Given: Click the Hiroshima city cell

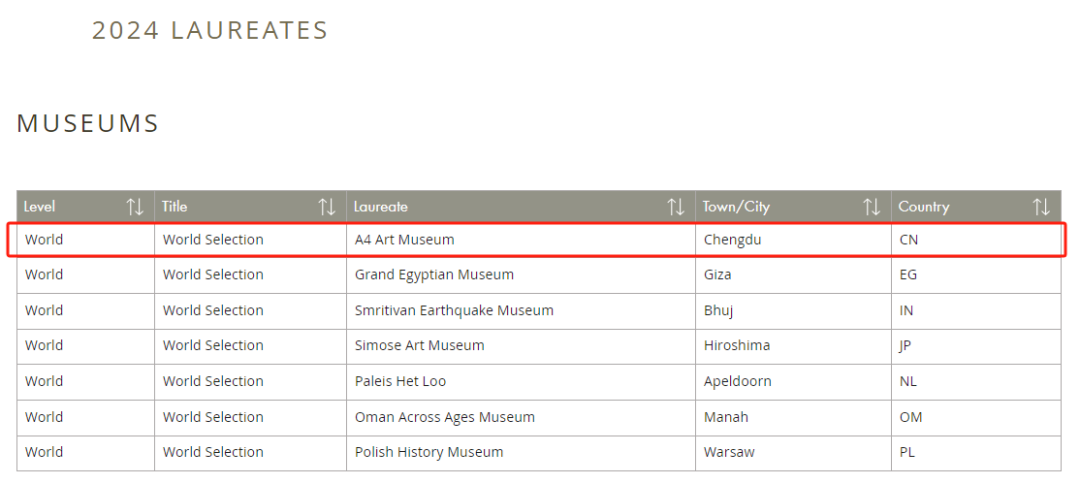Looking at the screenshot, I should point(737,345).
